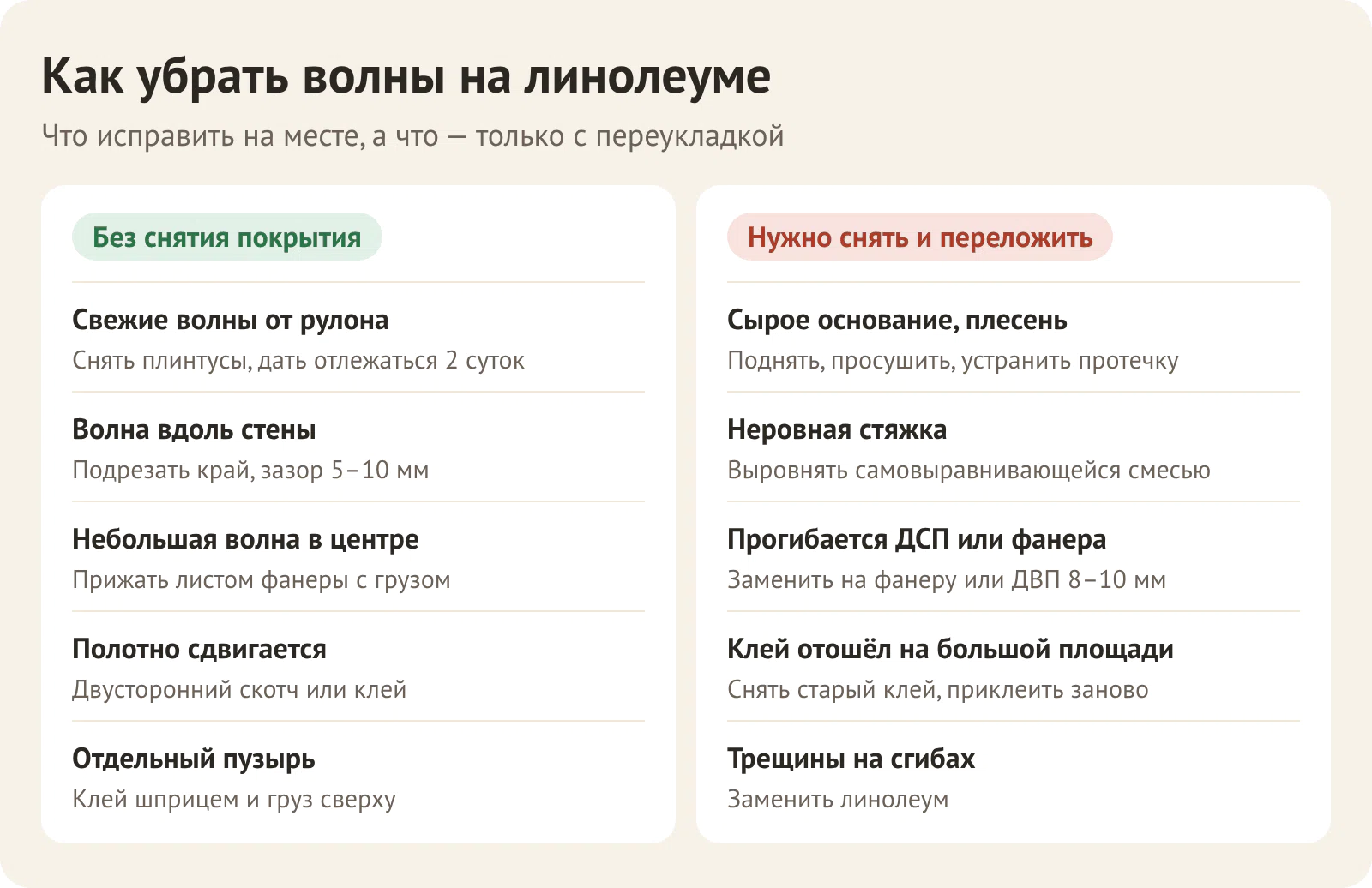Image resolution: width=1372 pixels, height=888 pixels.
Task: Click "Подрезать край, зазор 5–10 мм"
Action: click(250, 471)
